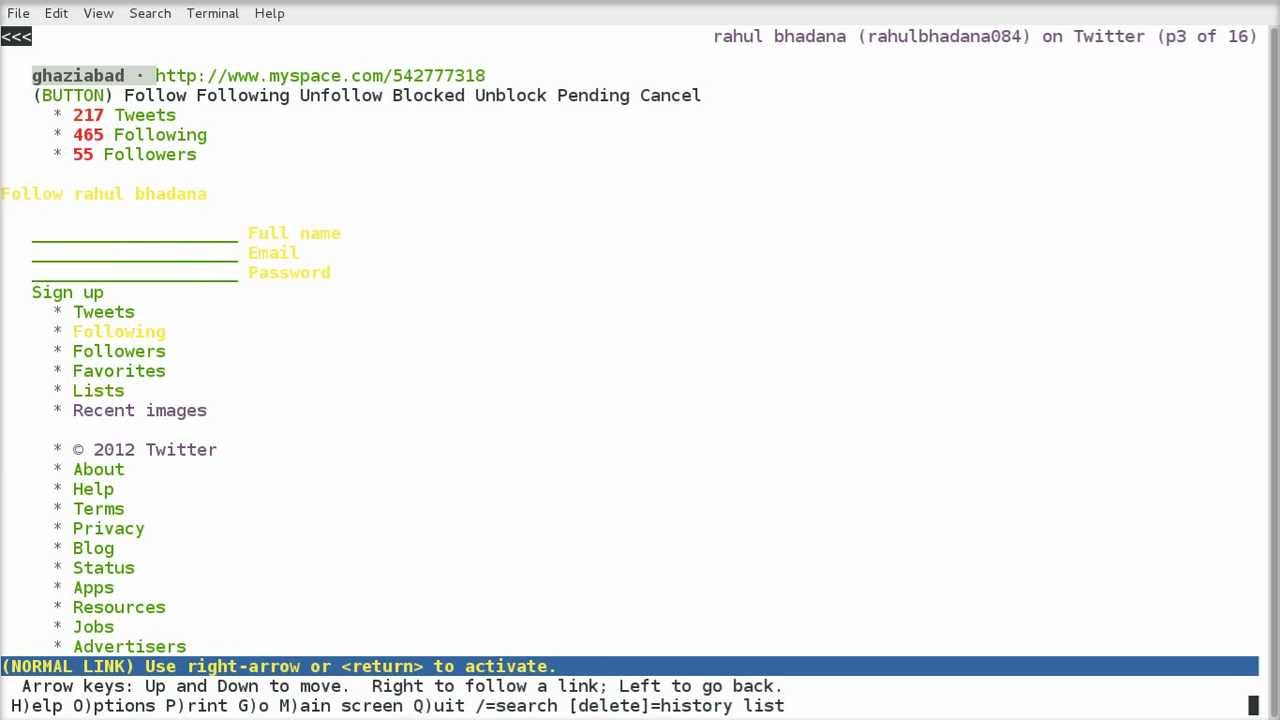Click the terminal cursor block at bottom right

pyautogui.click(x=1253, y=706)
